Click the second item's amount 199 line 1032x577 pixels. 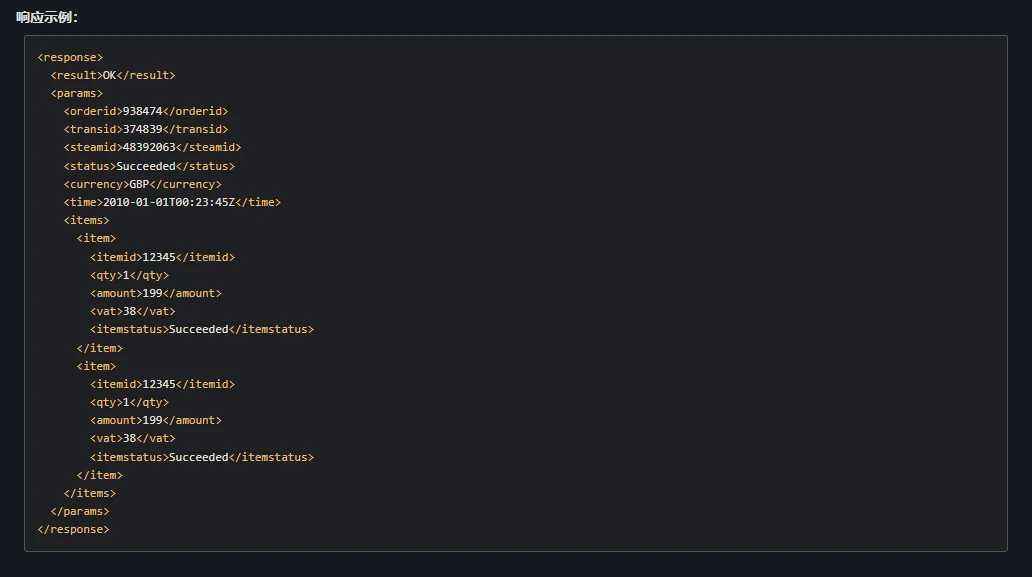(155, 420)
